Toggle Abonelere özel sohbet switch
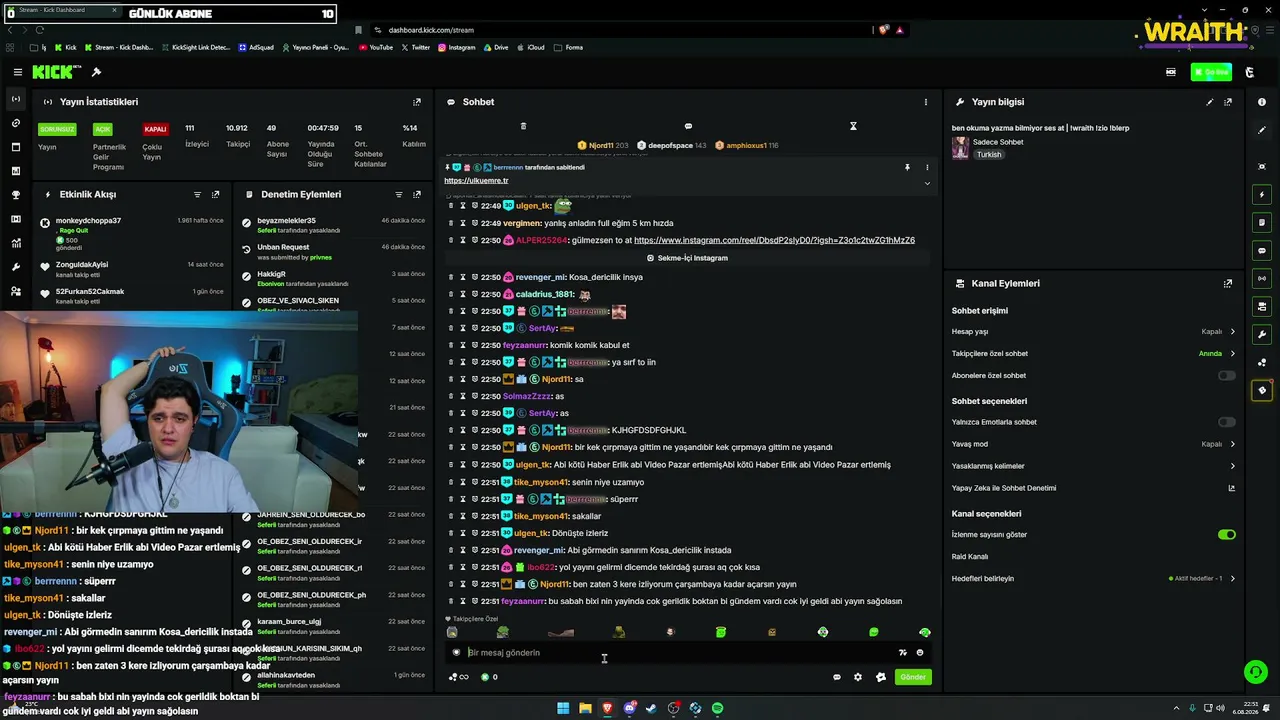 tap(1227, 375)
